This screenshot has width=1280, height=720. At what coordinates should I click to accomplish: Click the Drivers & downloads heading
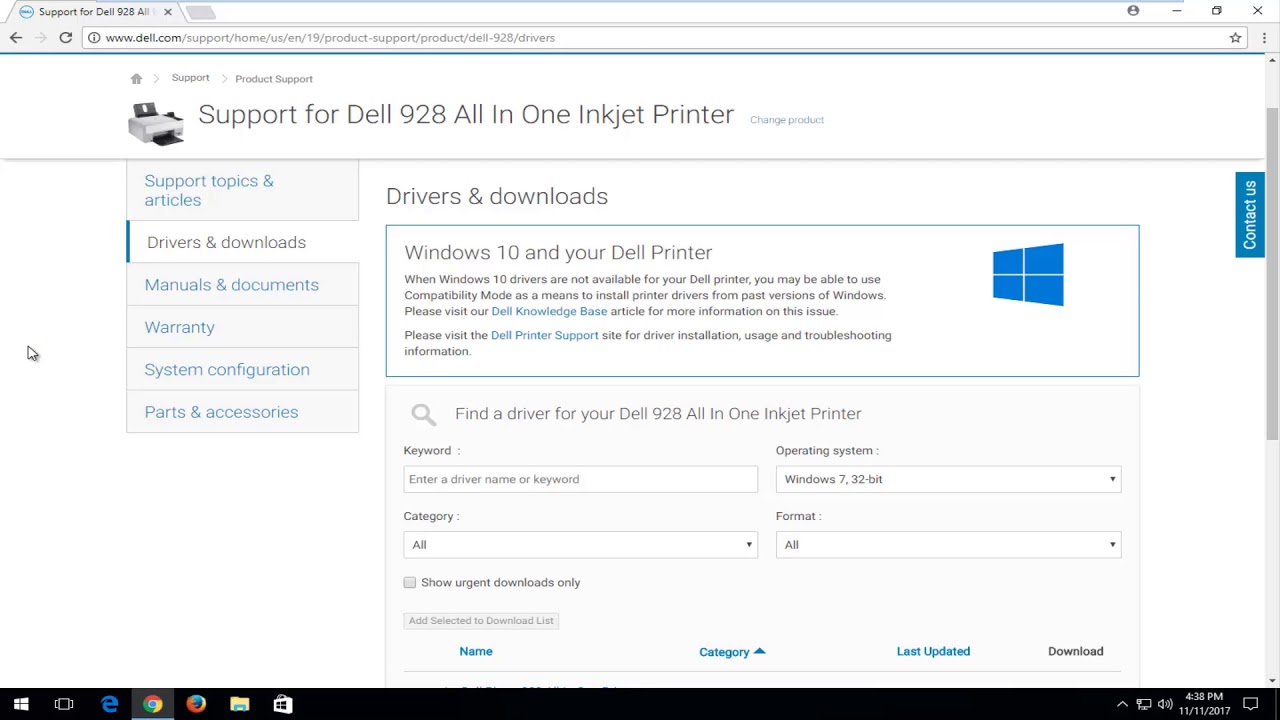click(497, 196)
